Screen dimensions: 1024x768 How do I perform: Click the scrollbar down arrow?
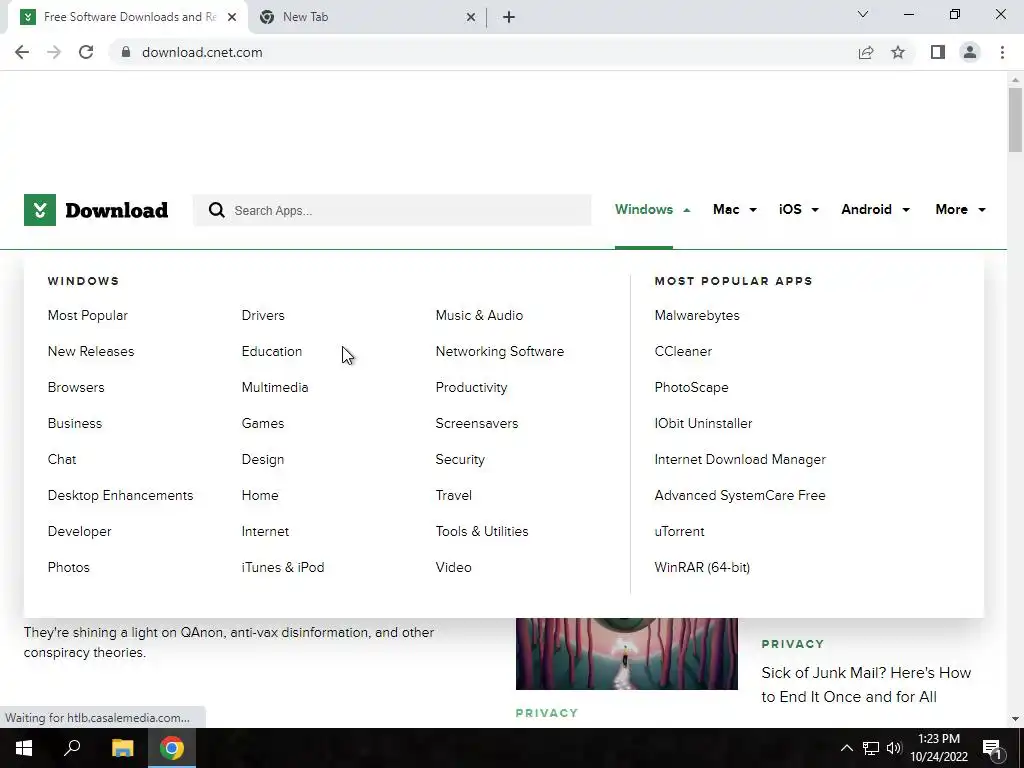pyautogui.click(x=1015, y=719)
